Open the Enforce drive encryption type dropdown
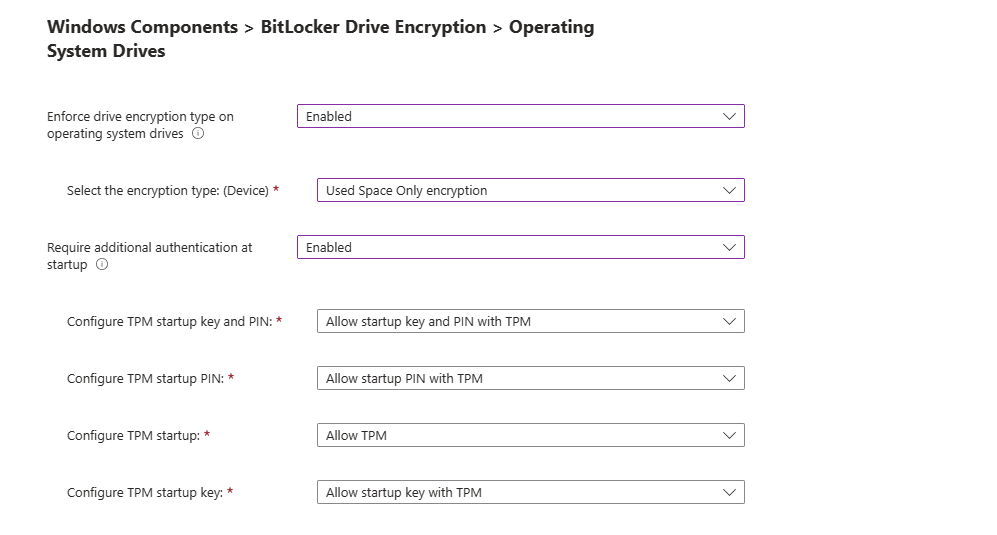 pyautogui.click(x=520, y=116)
